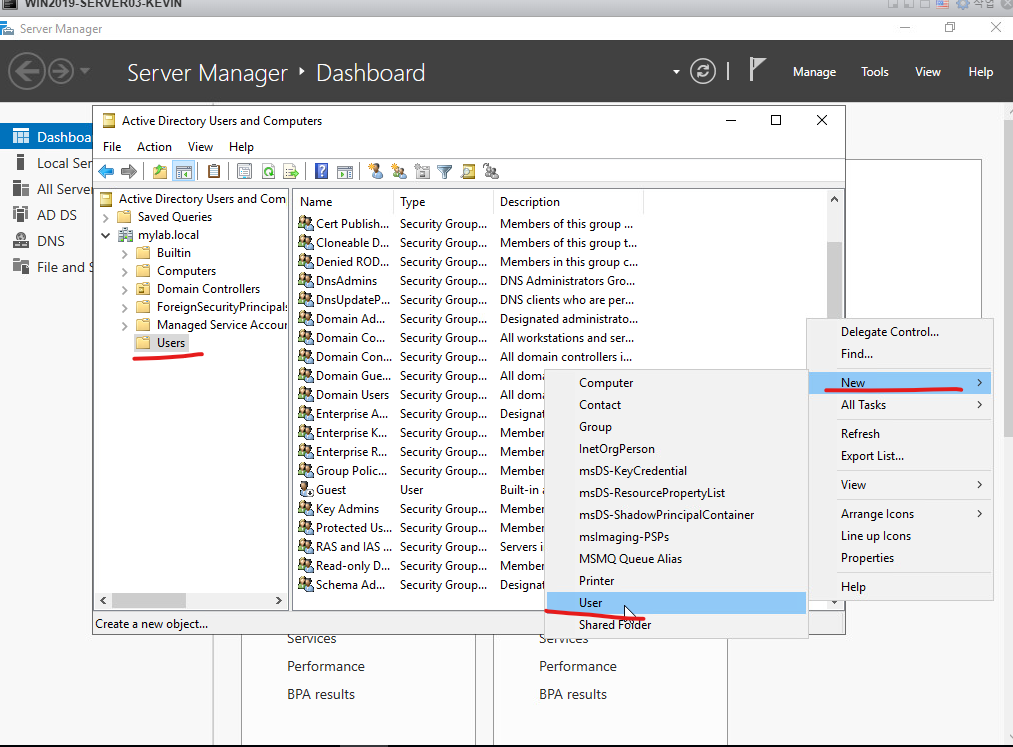Expand Managed Service Accounts node
The image size is (1013, 747).
click(x=125, y=326)
